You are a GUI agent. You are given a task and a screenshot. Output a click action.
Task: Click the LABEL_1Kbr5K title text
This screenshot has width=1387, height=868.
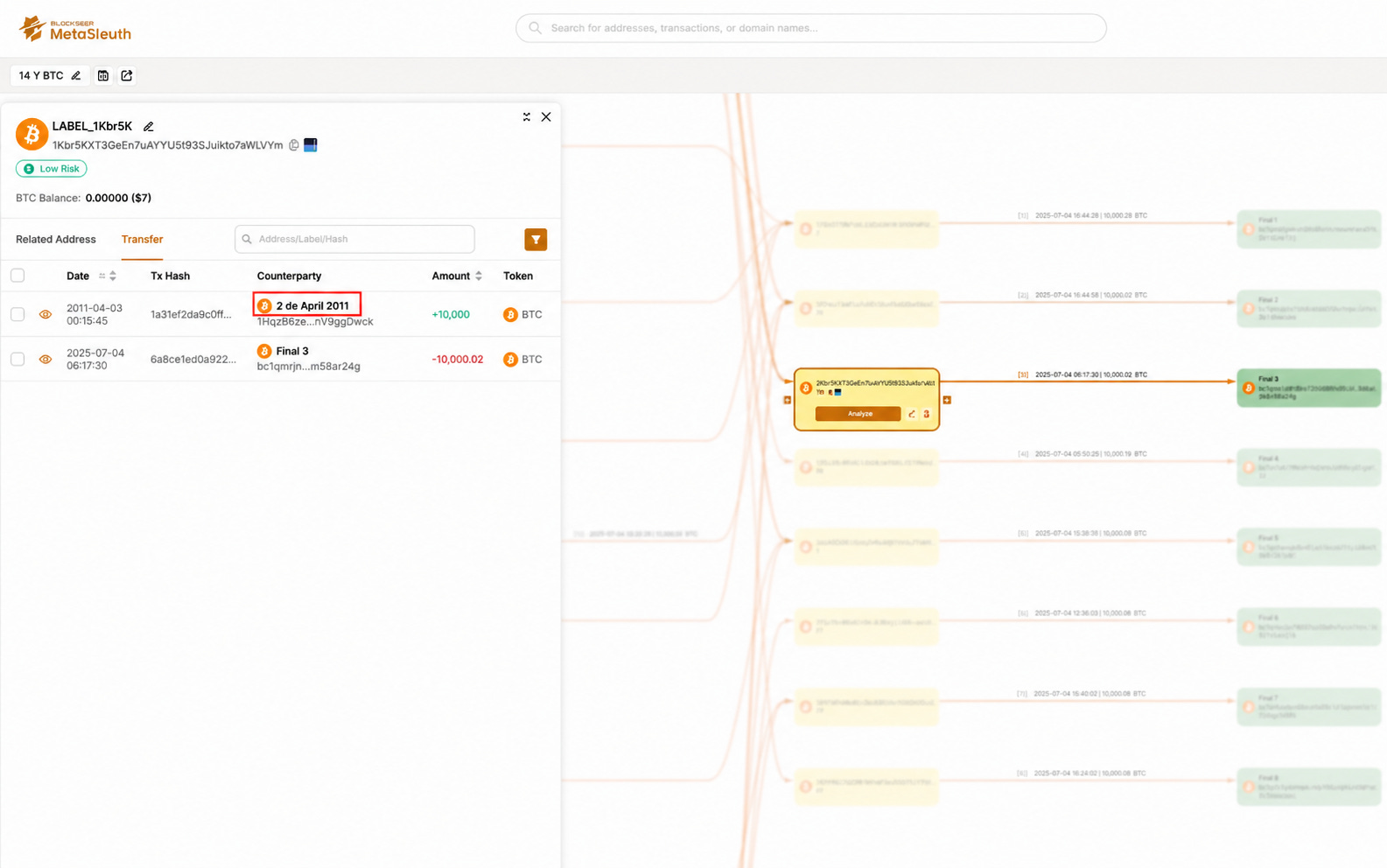point(92,127)
